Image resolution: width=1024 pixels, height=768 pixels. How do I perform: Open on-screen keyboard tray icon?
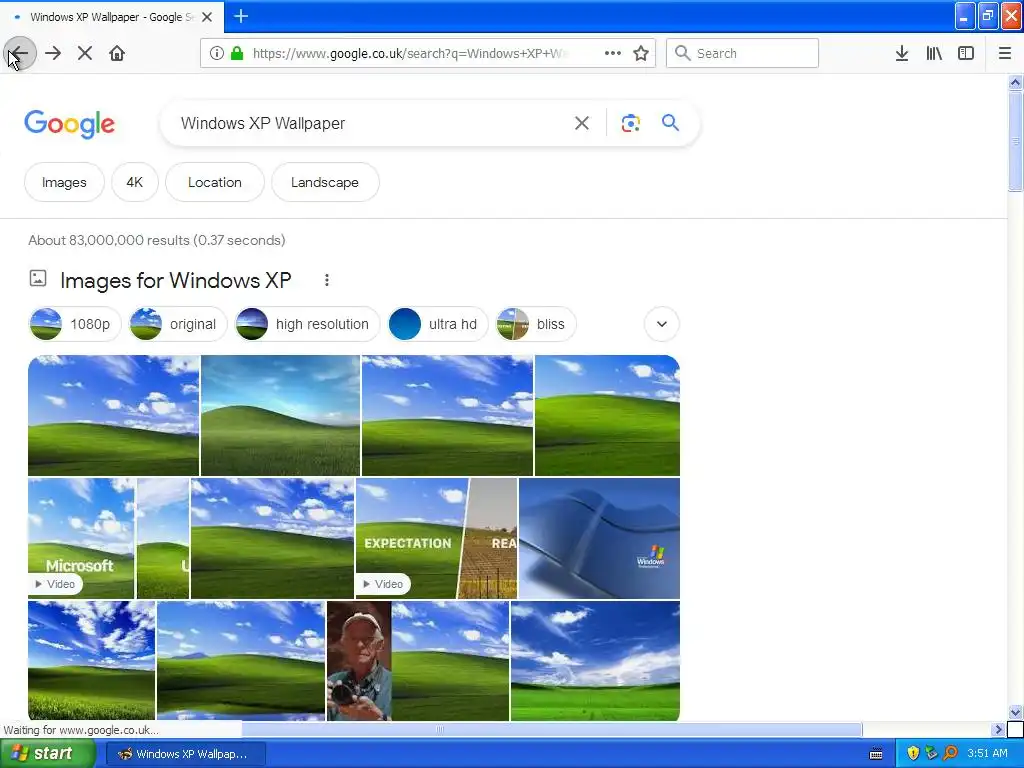click(x=876, y=754)
